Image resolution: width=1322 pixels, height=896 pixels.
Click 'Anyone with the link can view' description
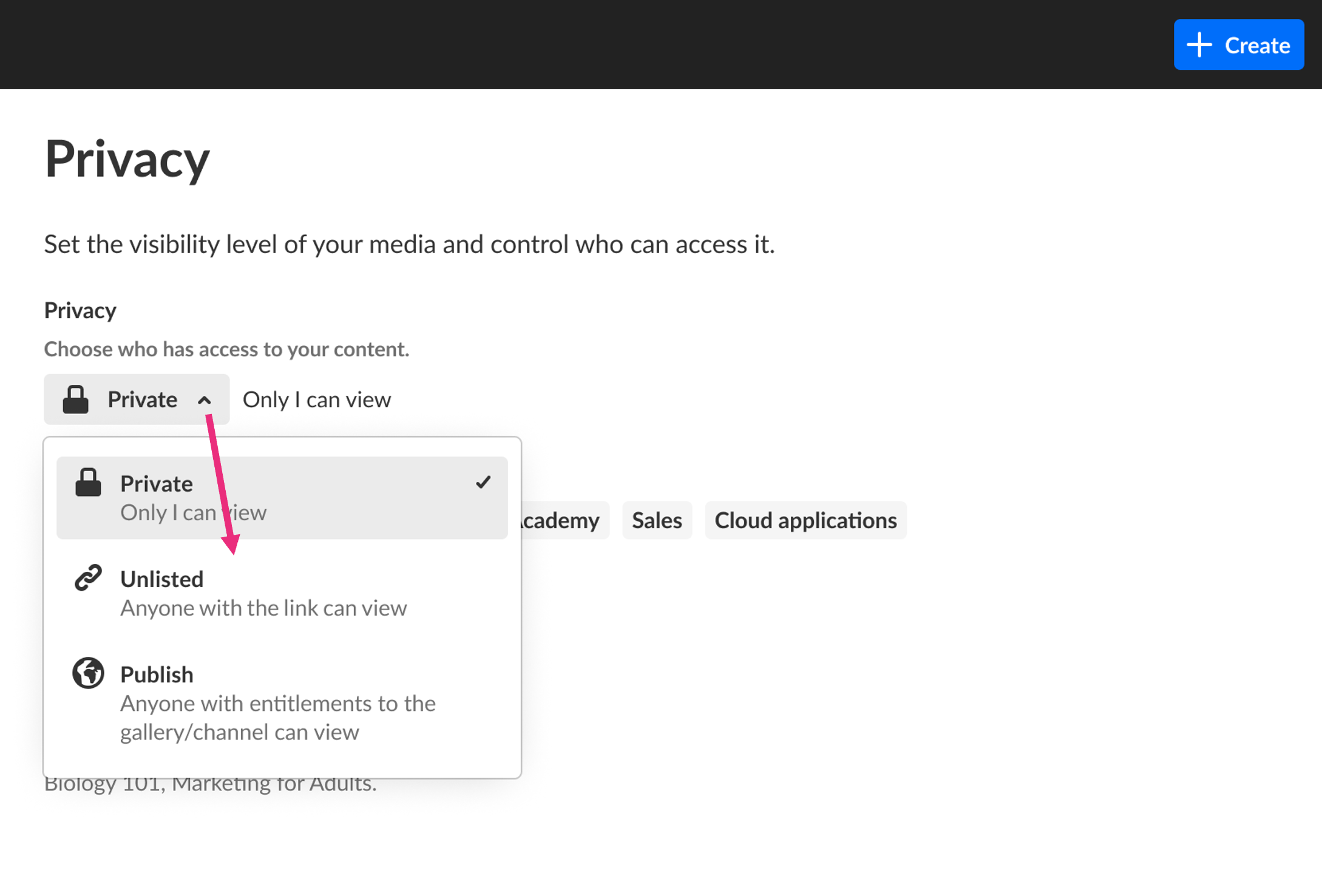(x=263, y=608)
